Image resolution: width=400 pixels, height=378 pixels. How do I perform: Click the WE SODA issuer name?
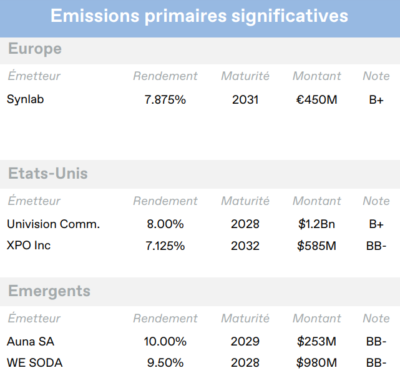[x=35, y=363]
